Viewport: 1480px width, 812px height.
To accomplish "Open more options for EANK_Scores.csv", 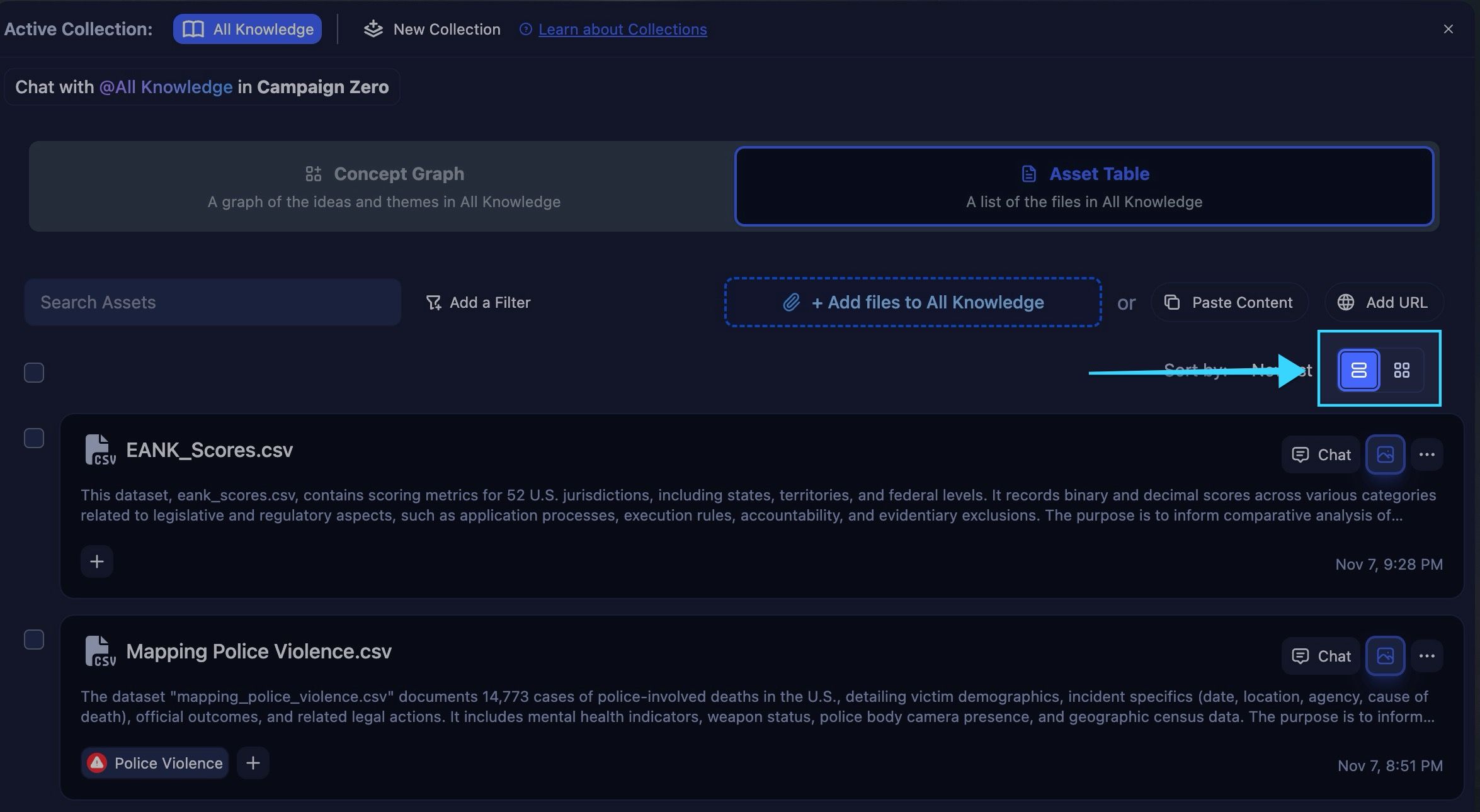I will point(1426,454).
